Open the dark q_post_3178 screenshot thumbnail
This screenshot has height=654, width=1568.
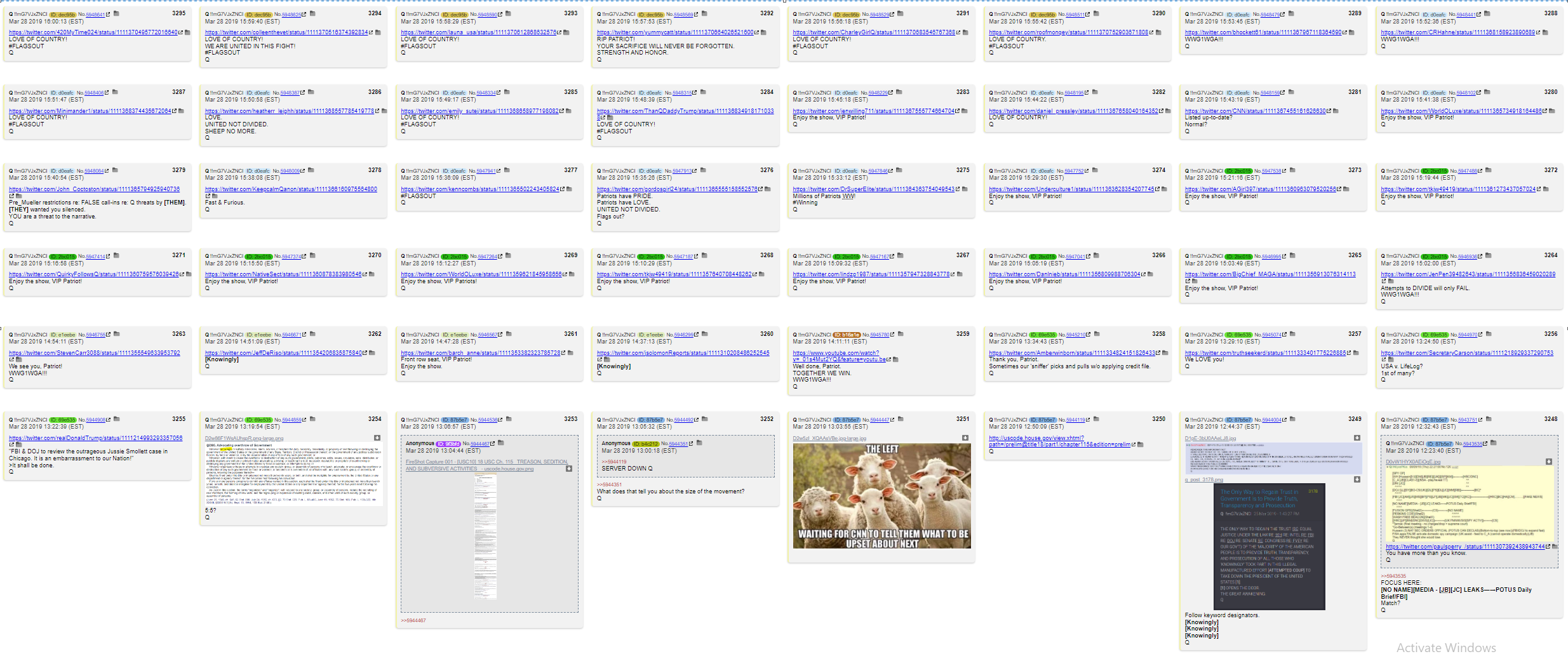[1270, 547]
